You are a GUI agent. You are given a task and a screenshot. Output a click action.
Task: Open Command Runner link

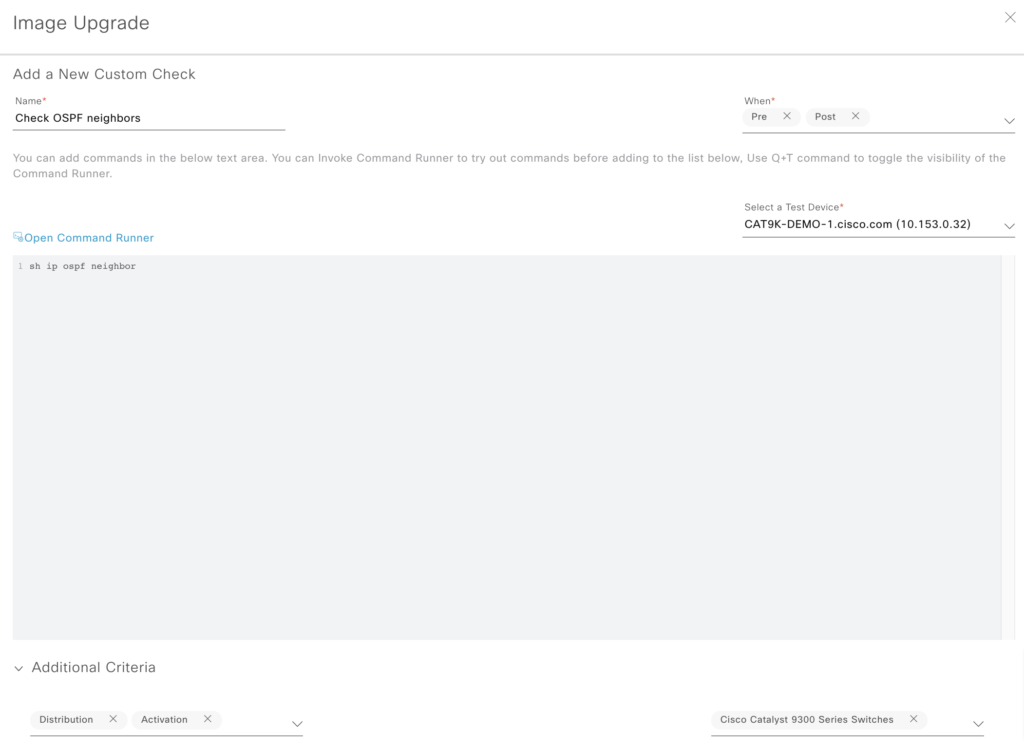pos(89,238)
